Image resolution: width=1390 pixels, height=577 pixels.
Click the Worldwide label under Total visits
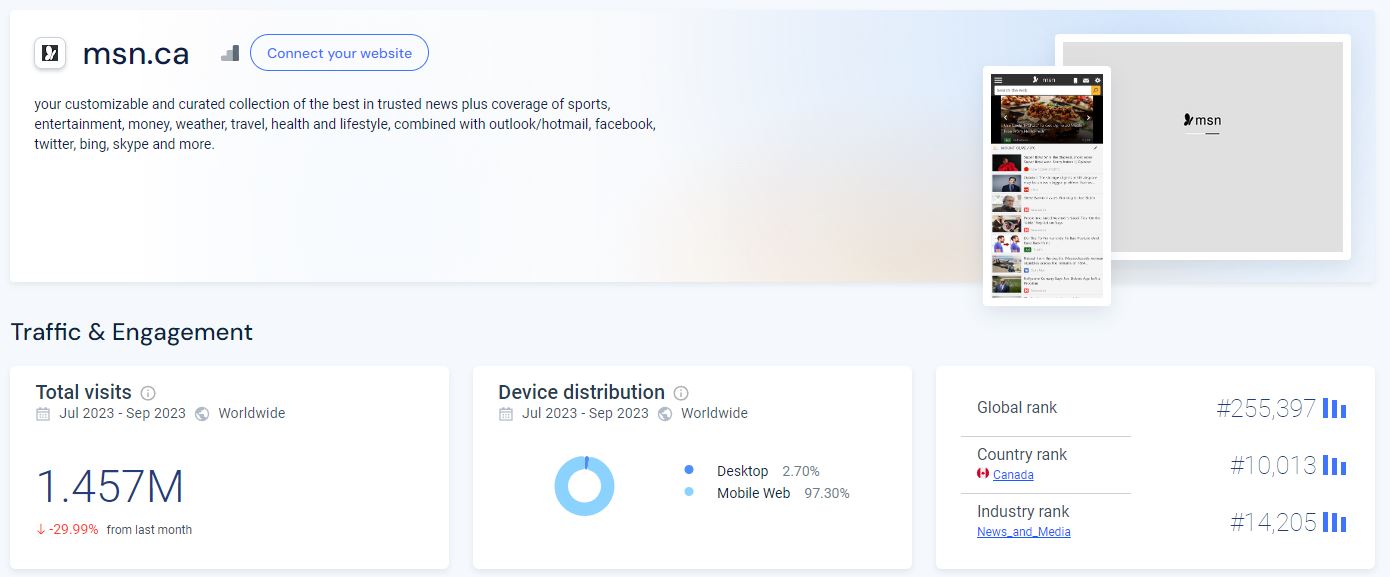[x=252, y=413]
